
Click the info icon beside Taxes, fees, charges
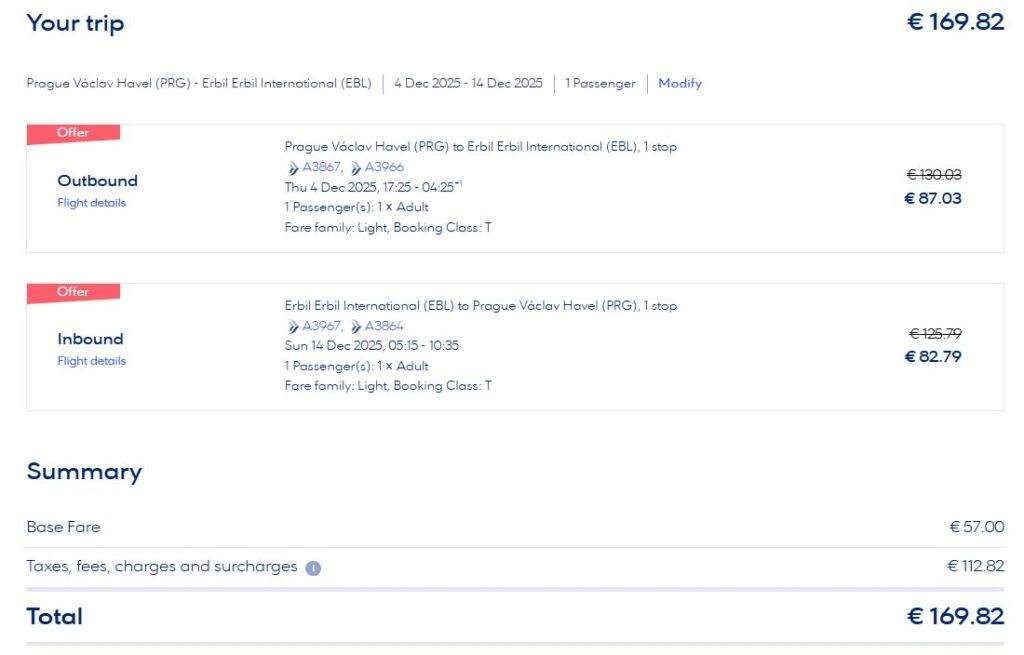point(313,568)
